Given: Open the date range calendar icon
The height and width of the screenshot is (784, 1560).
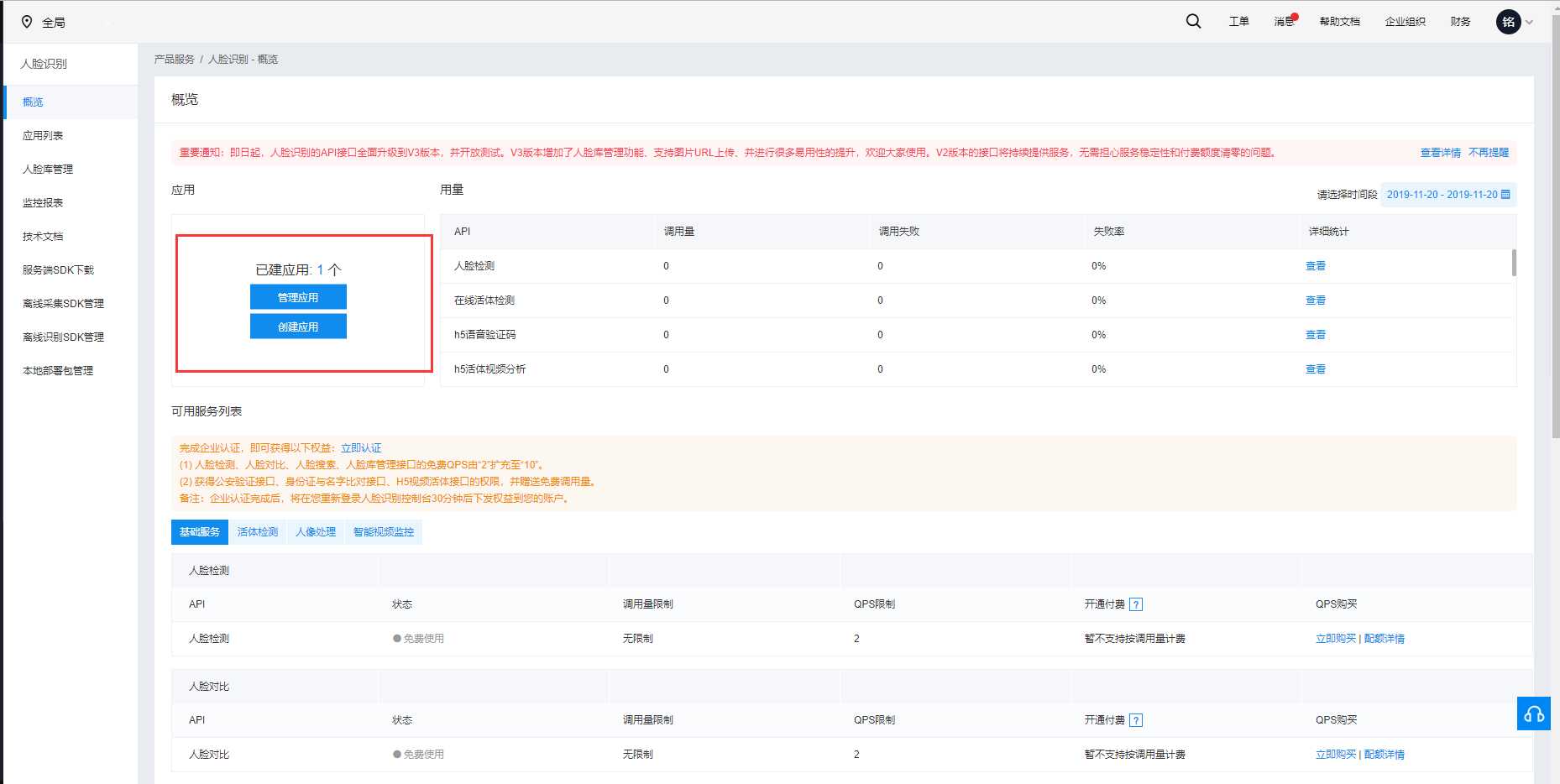Looking at the screenshot, I should (1505, 194).
